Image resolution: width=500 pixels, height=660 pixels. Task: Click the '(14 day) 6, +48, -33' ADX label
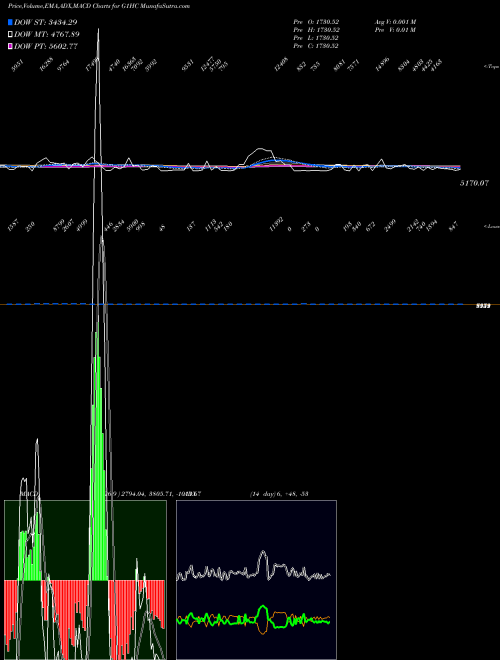279,493
